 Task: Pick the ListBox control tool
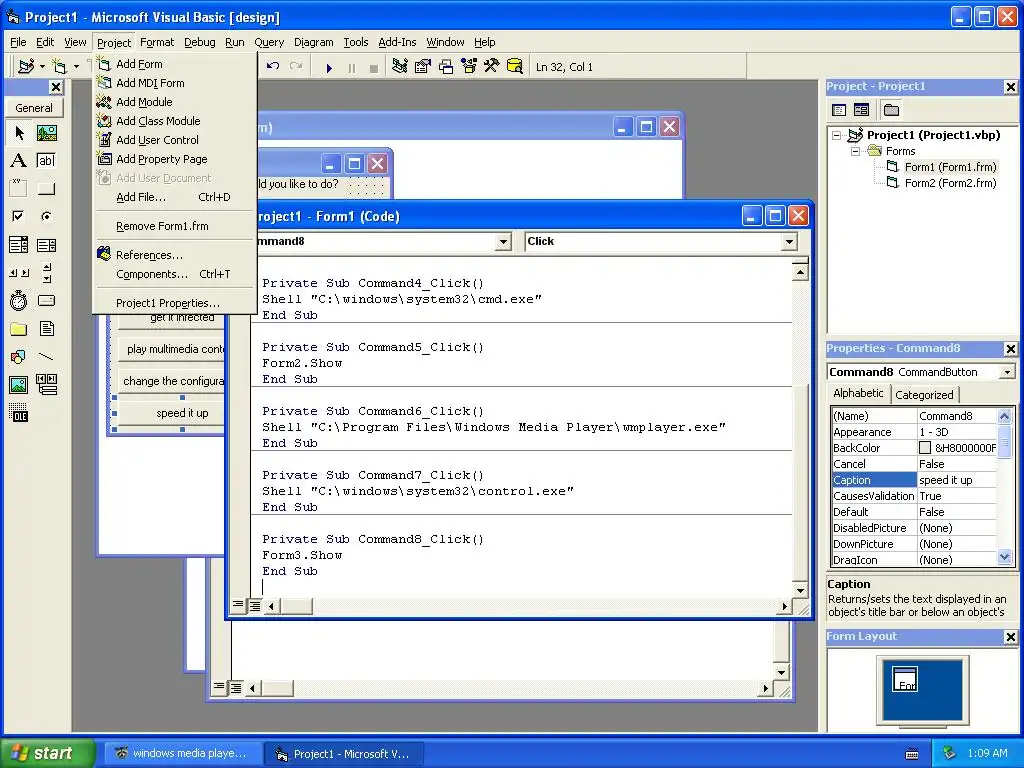(46, 245)
